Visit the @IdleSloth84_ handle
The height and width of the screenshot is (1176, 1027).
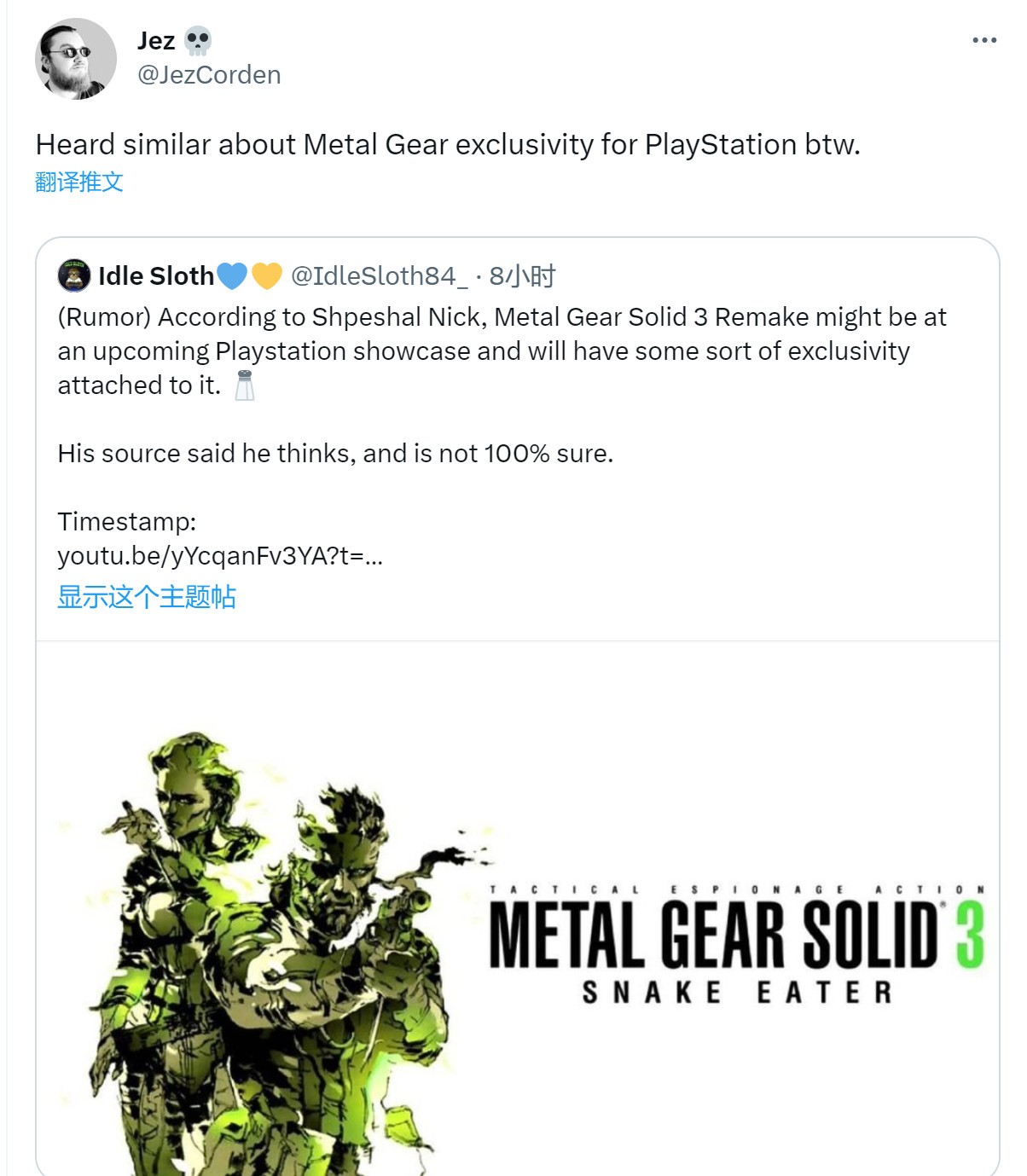380,275
